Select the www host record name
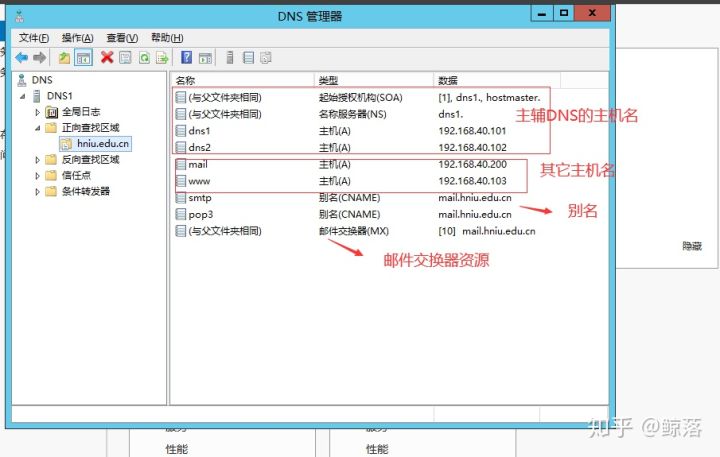This screenshot has height=457, width=720. click(199, 181)
